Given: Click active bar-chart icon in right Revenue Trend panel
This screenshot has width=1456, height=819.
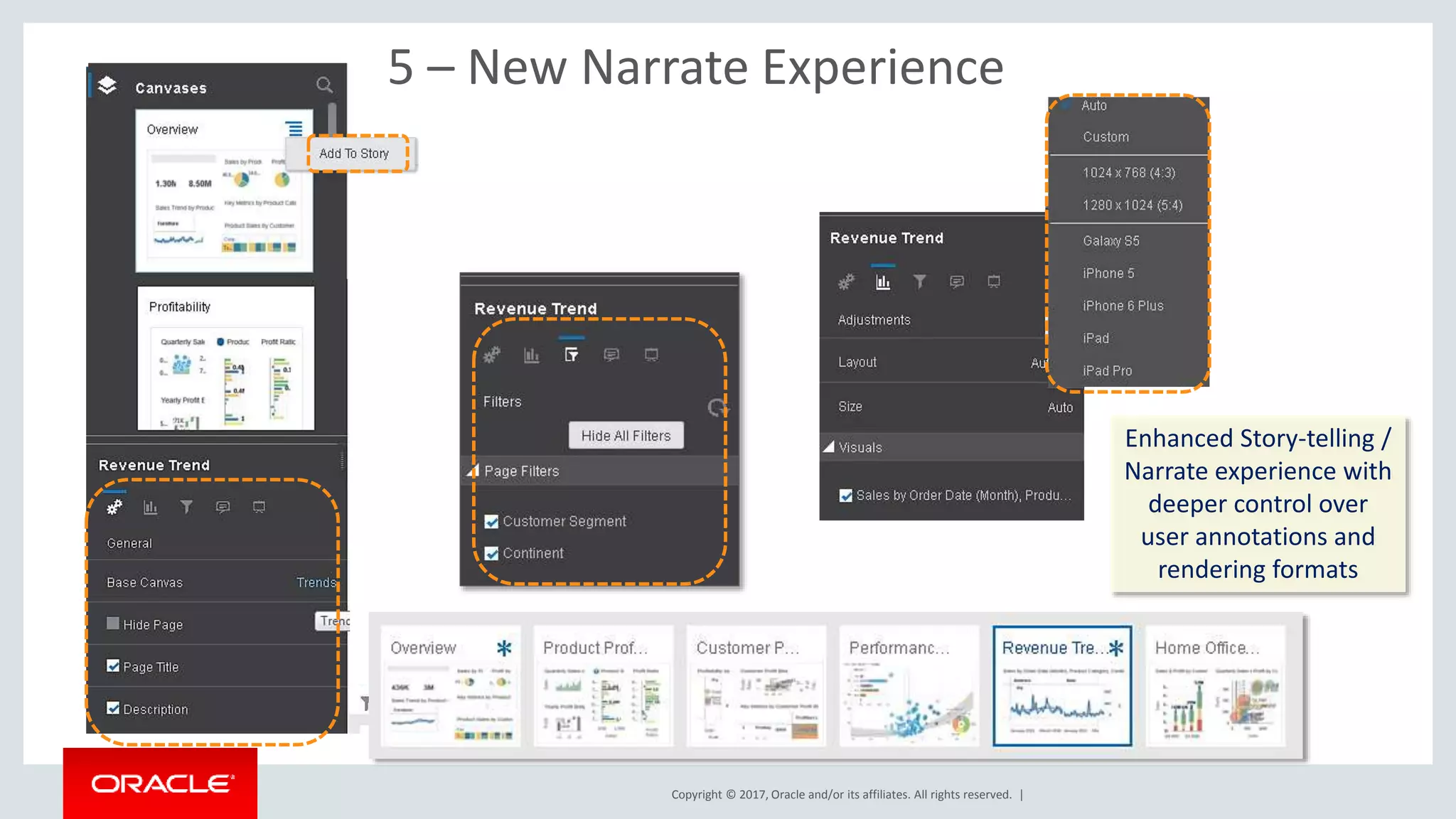Looking at the screenshot, I should pyautogui.click(x=883, y=282).
